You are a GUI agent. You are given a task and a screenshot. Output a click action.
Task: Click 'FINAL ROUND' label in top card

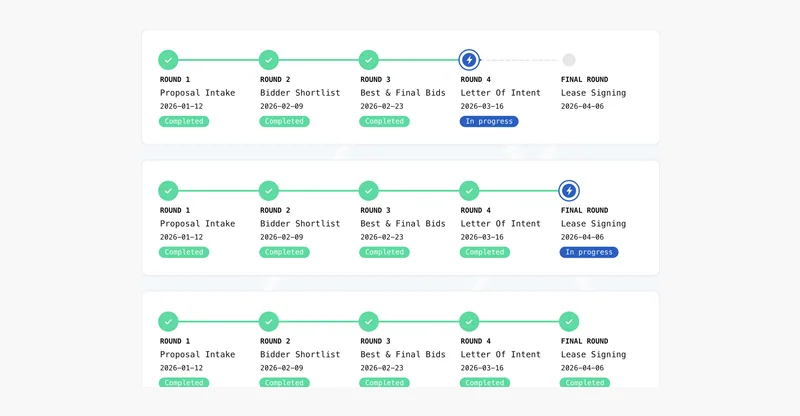click(585, 80)
